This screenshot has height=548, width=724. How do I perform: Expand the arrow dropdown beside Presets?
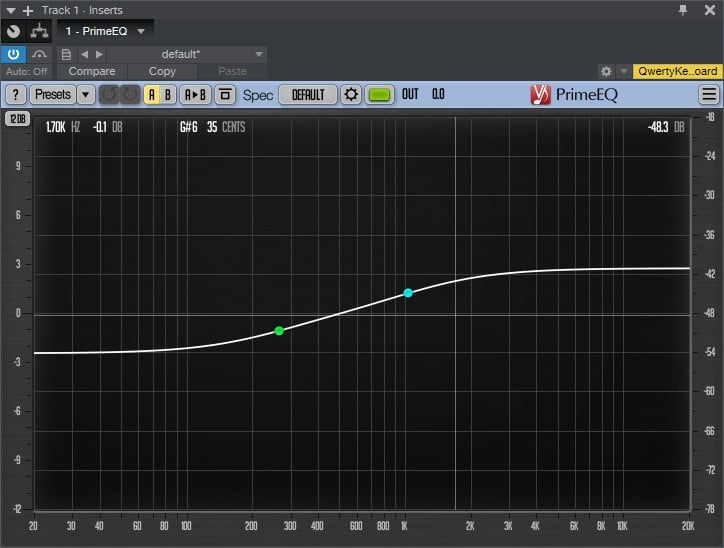coord(85,95)
